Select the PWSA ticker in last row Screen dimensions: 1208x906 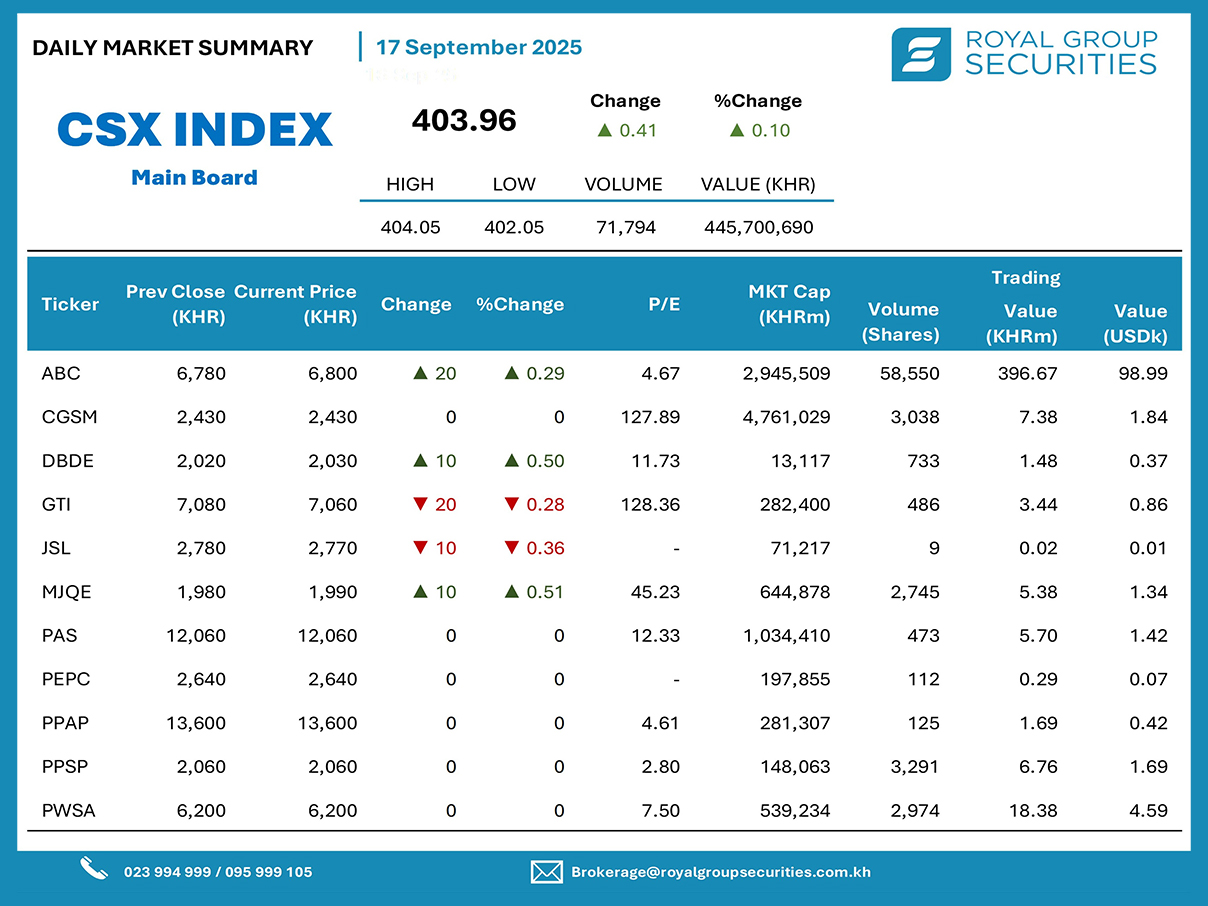(69, 811)
